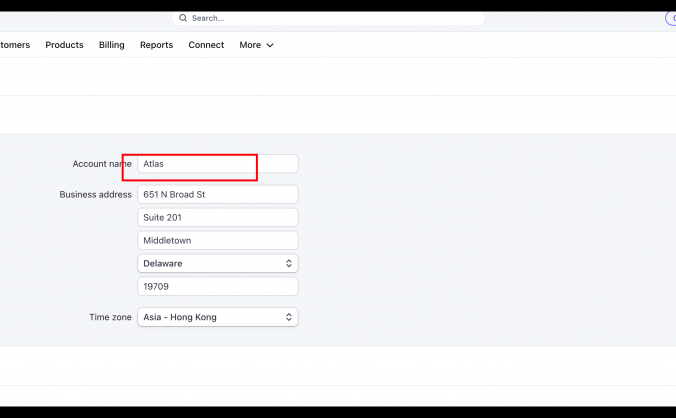Select the Connect tab
The width and height of the screenshot is (676, 418).
(x=206, y=45)
